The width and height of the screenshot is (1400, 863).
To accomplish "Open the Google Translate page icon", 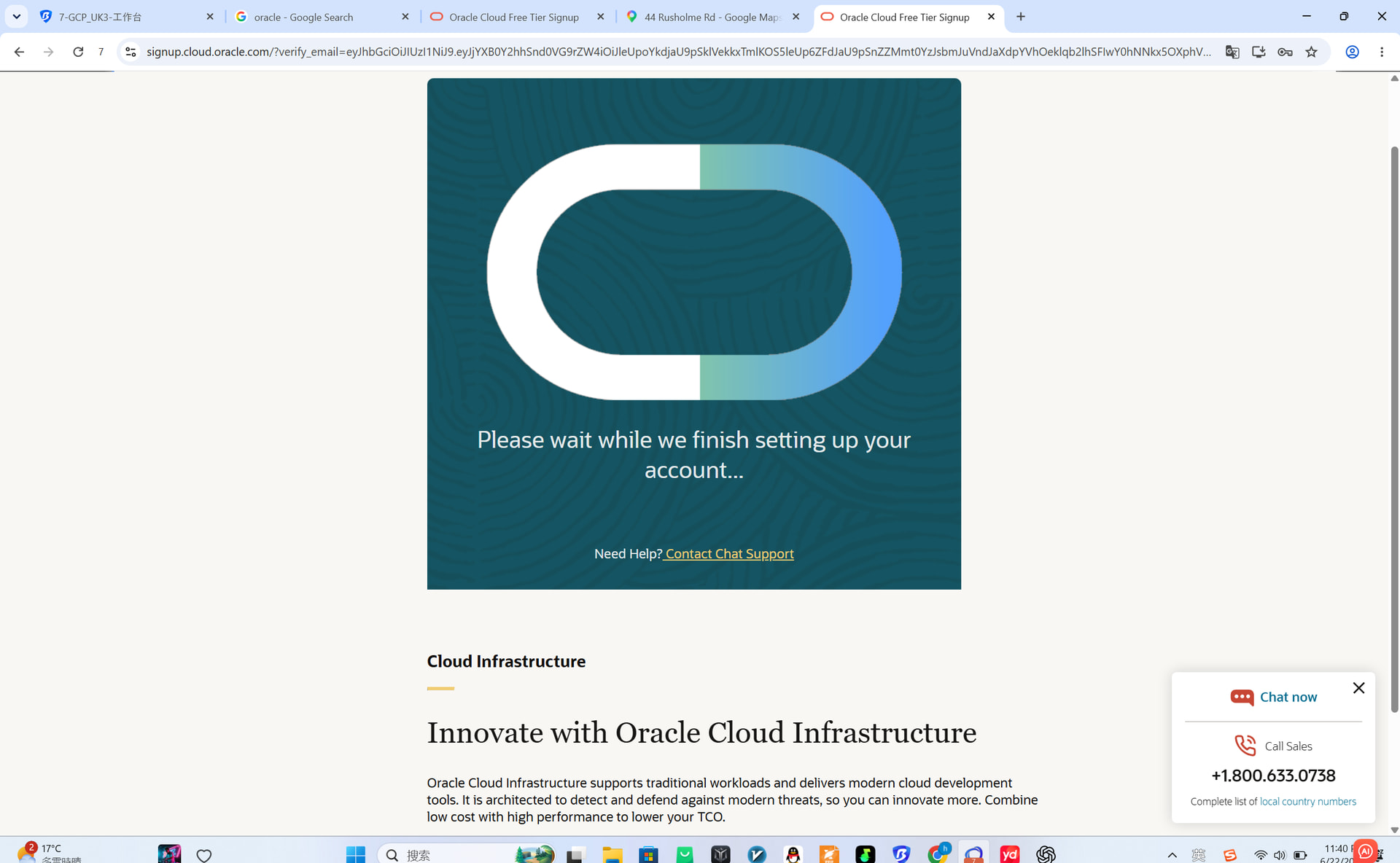I will pos(1232,52).
